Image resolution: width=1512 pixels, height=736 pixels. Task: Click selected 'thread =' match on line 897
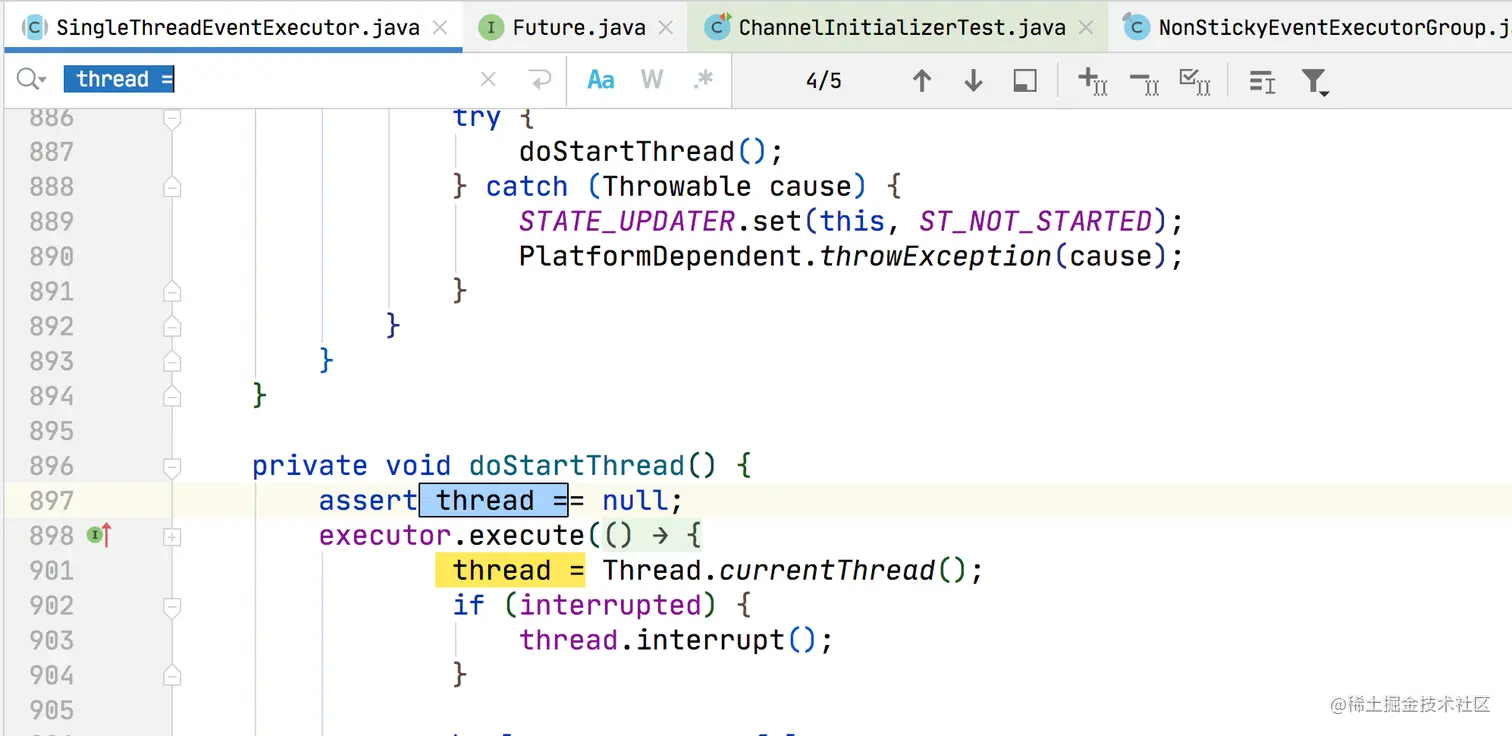pyautogui.click(x=494, y=500)
